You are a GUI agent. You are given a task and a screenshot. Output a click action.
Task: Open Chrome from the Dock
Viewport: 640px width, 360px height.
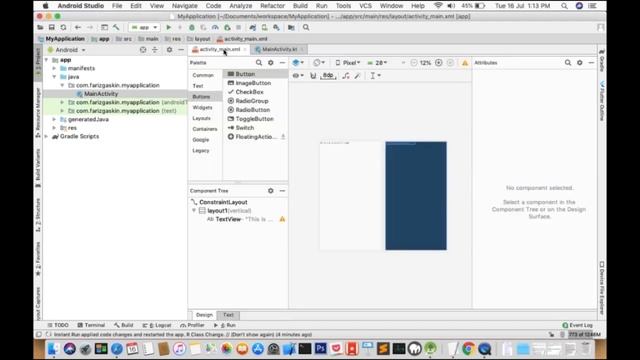(x=469, y=349)
